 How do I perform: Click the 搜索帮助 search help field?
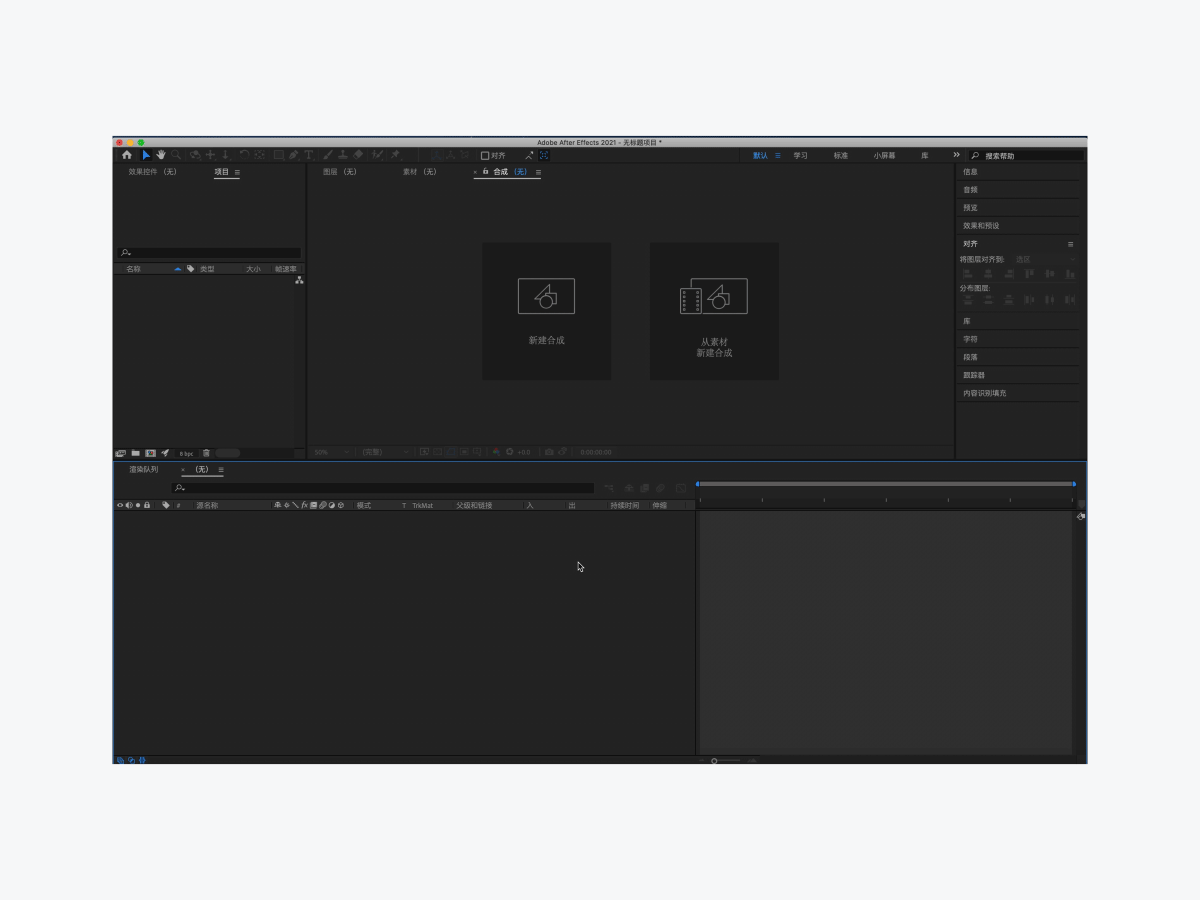1026,156
